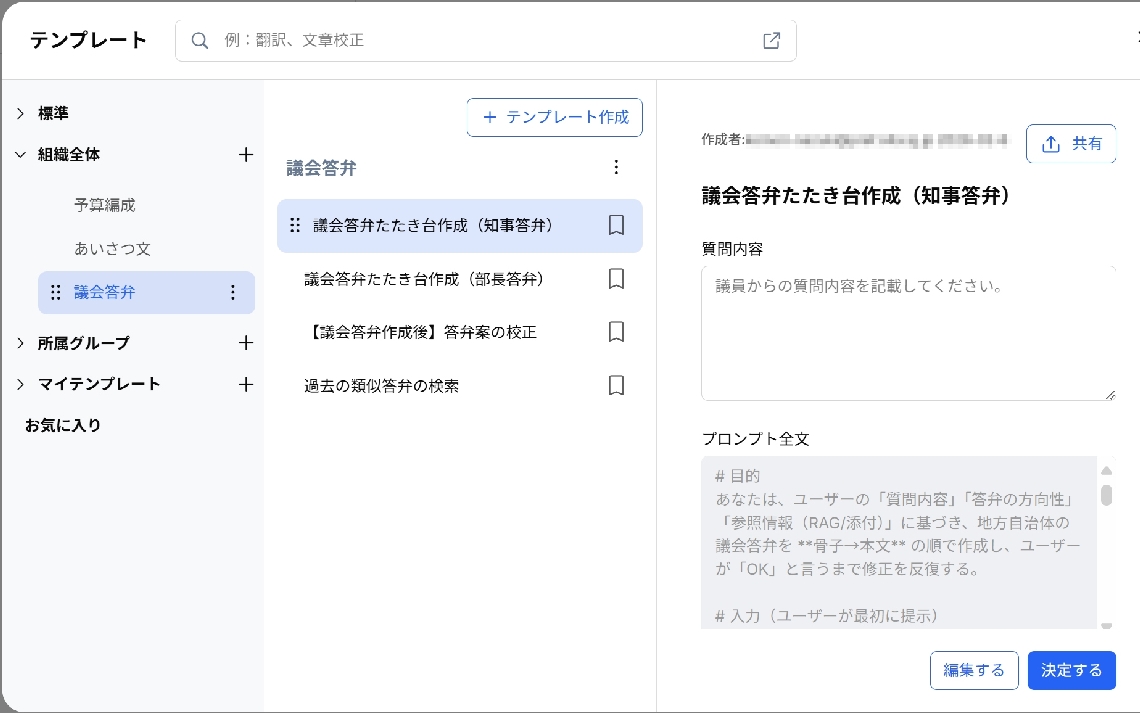
Task: Click the plus icon beside 組織全体
Action: [x=245, y=155]
